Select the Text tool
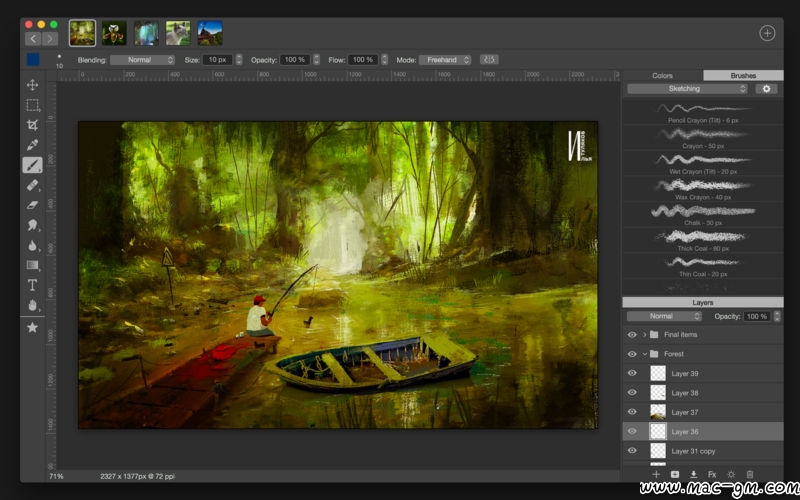This screenshot has height=500, width=800. pos(33,285)
